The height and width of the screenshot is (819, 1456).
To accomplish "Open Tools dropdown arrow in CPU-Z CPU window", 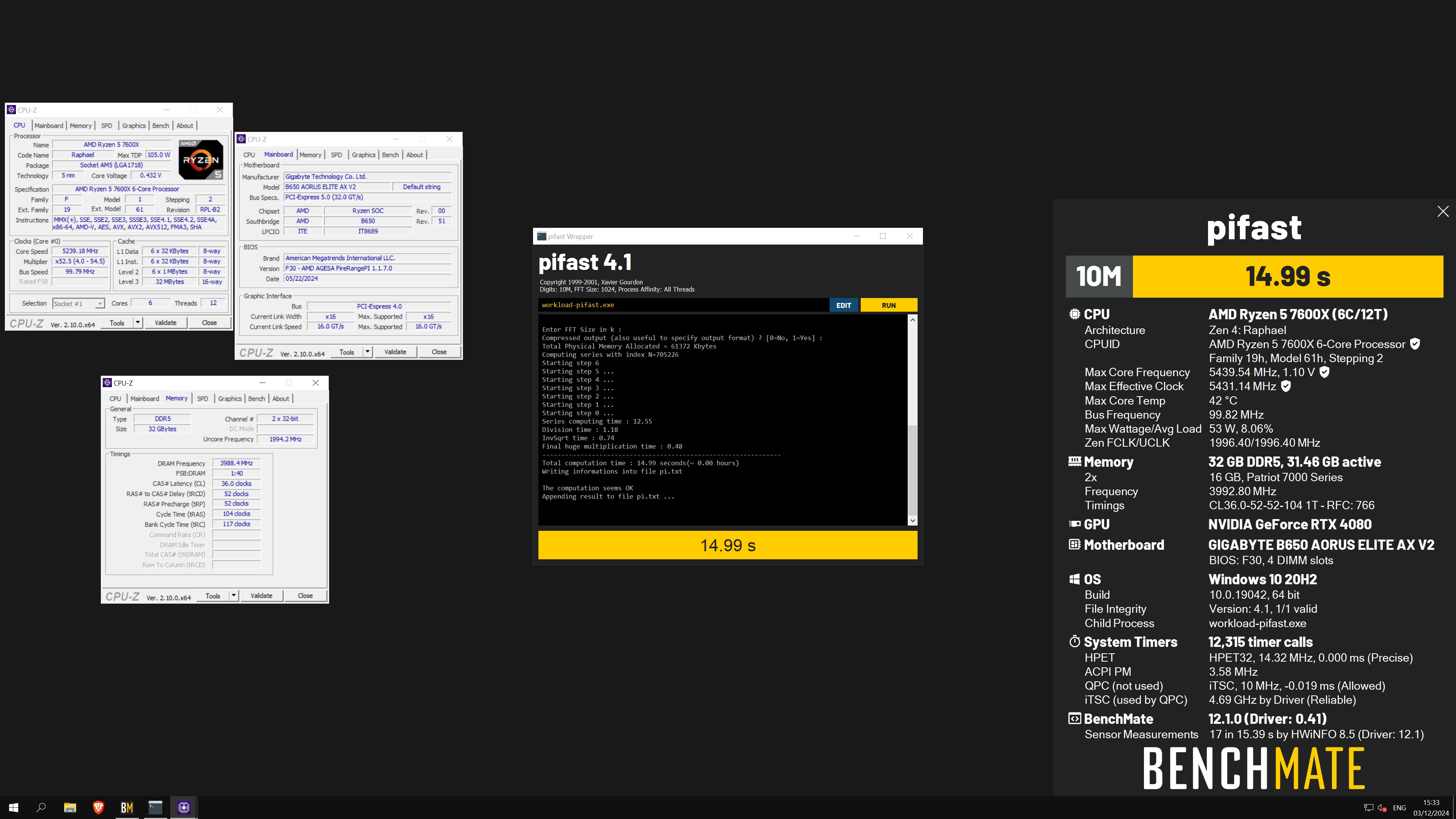I will [x=137, y=323].
